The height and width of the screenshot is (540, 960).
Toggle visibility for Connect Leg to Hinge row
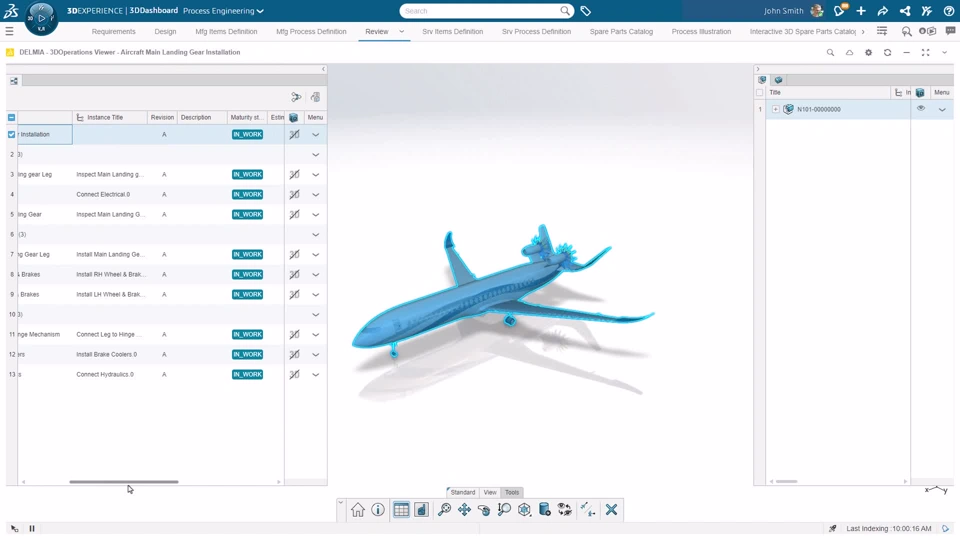(294, 334)
